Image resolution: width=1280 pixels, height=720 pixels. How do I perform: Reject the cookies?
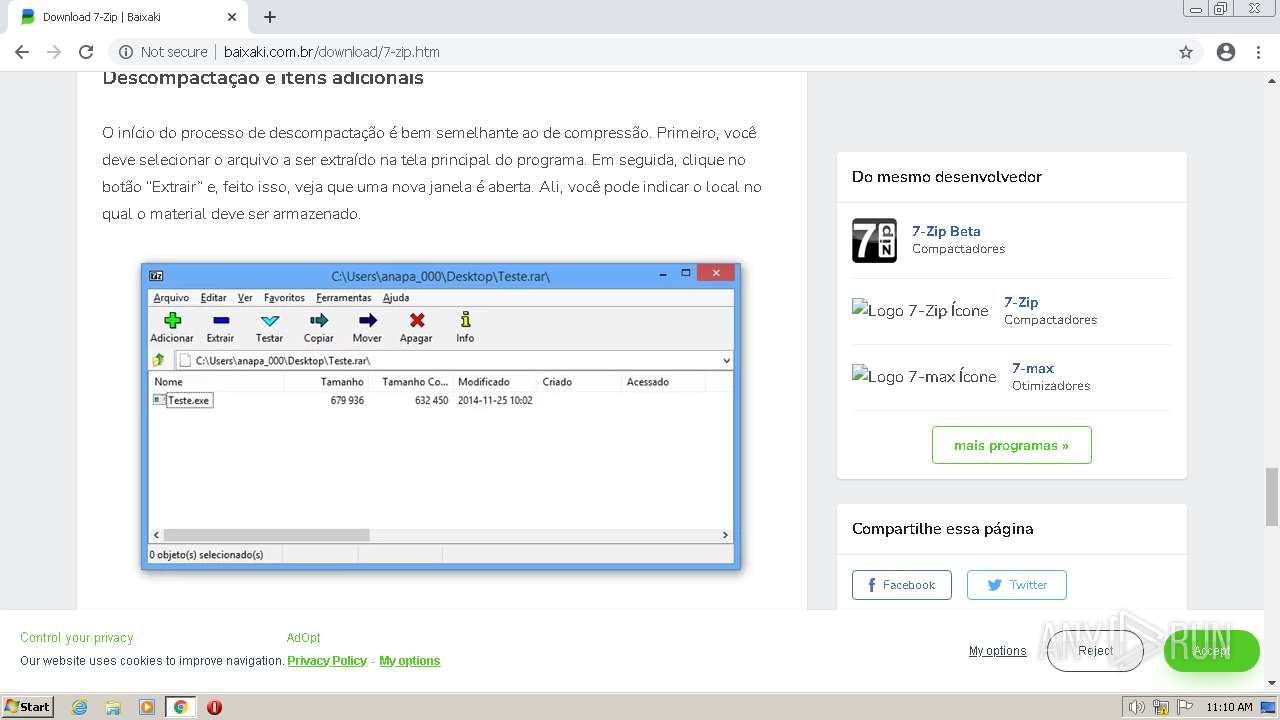tap(1095, 651)
